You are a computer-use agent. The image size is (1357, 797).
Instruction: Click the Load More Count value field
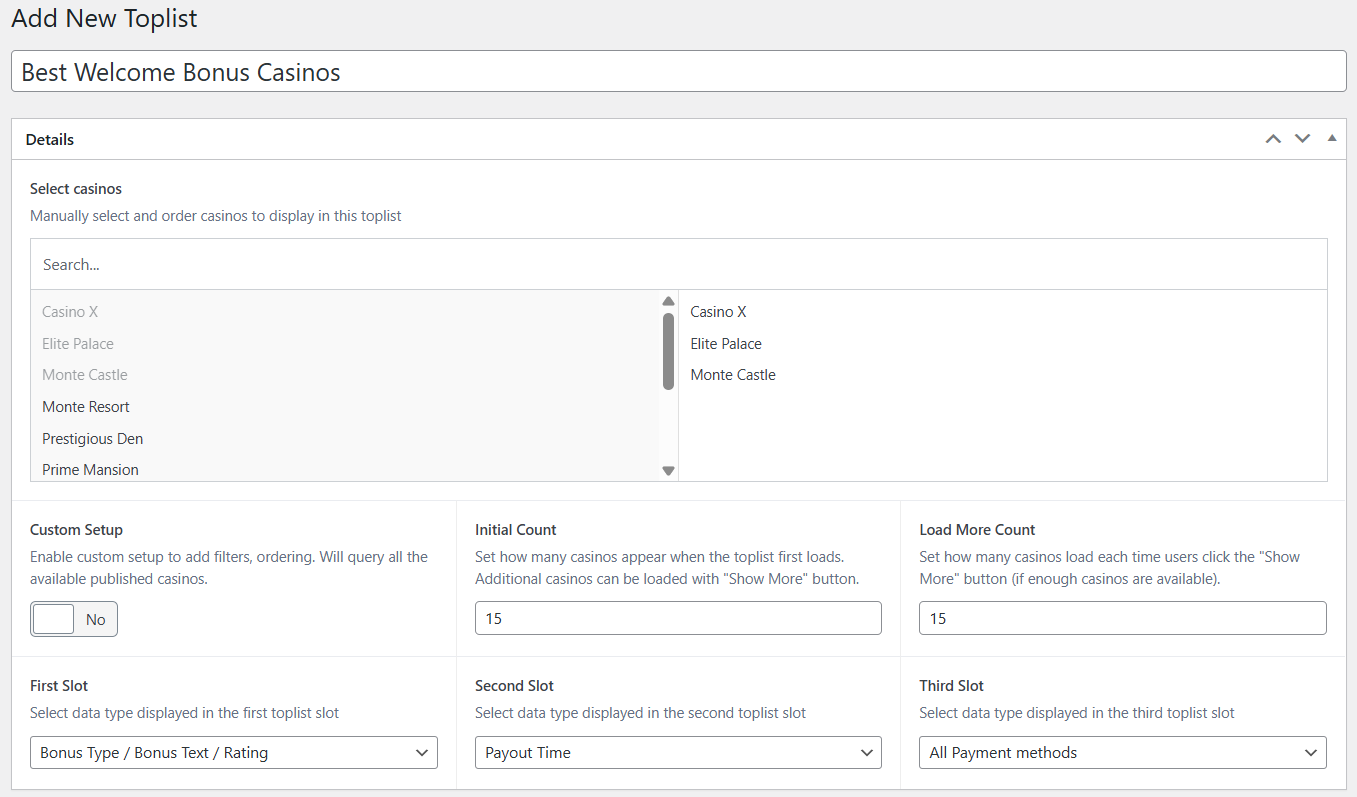coord(1122,618)
